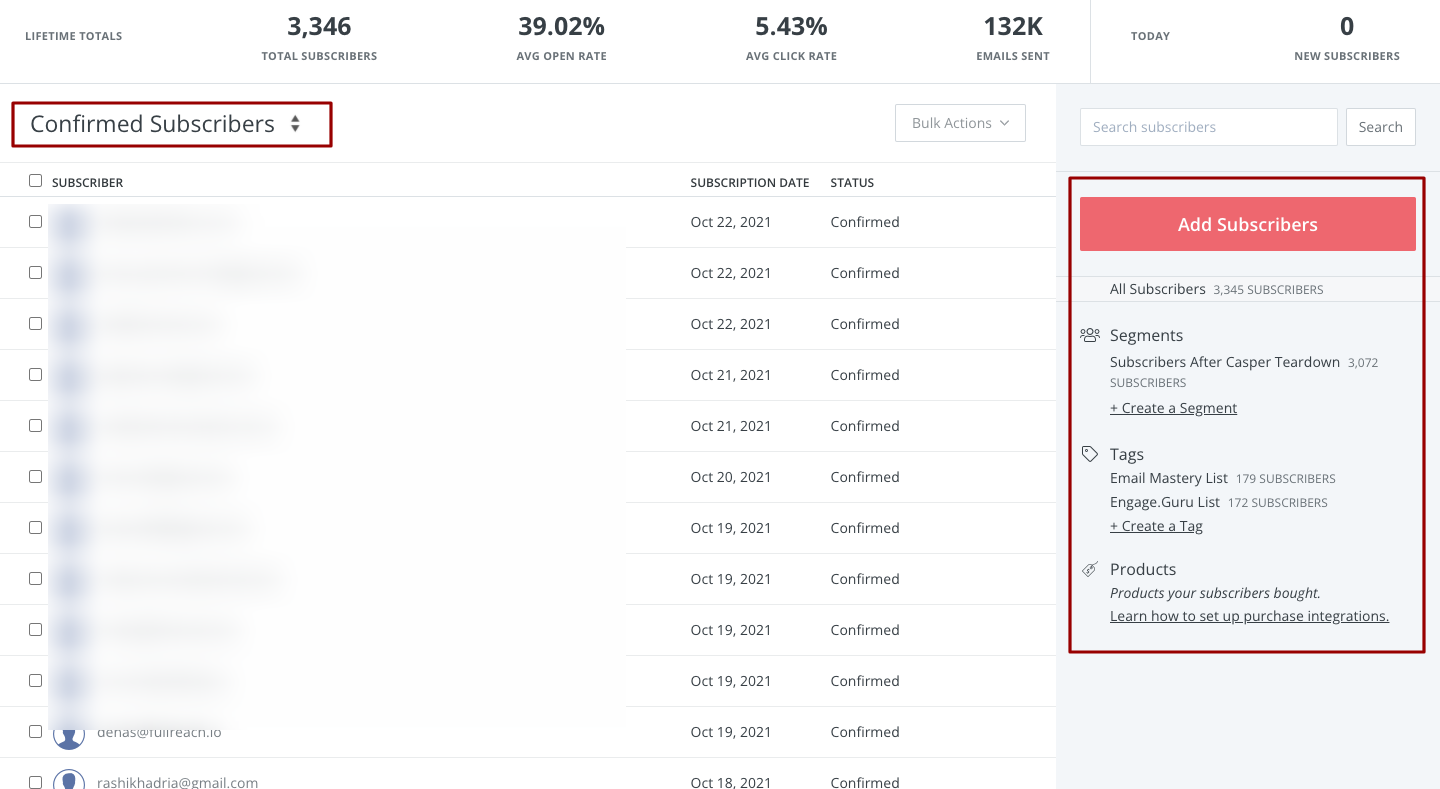Click the up-down arrows beside Confirmed Subscribers
Screen dimensions: 1440x789
pos(295,124)
